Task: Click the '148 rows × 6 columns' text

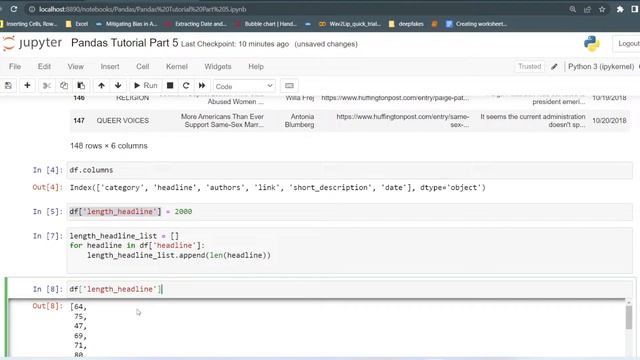Action: pos(109,146)
